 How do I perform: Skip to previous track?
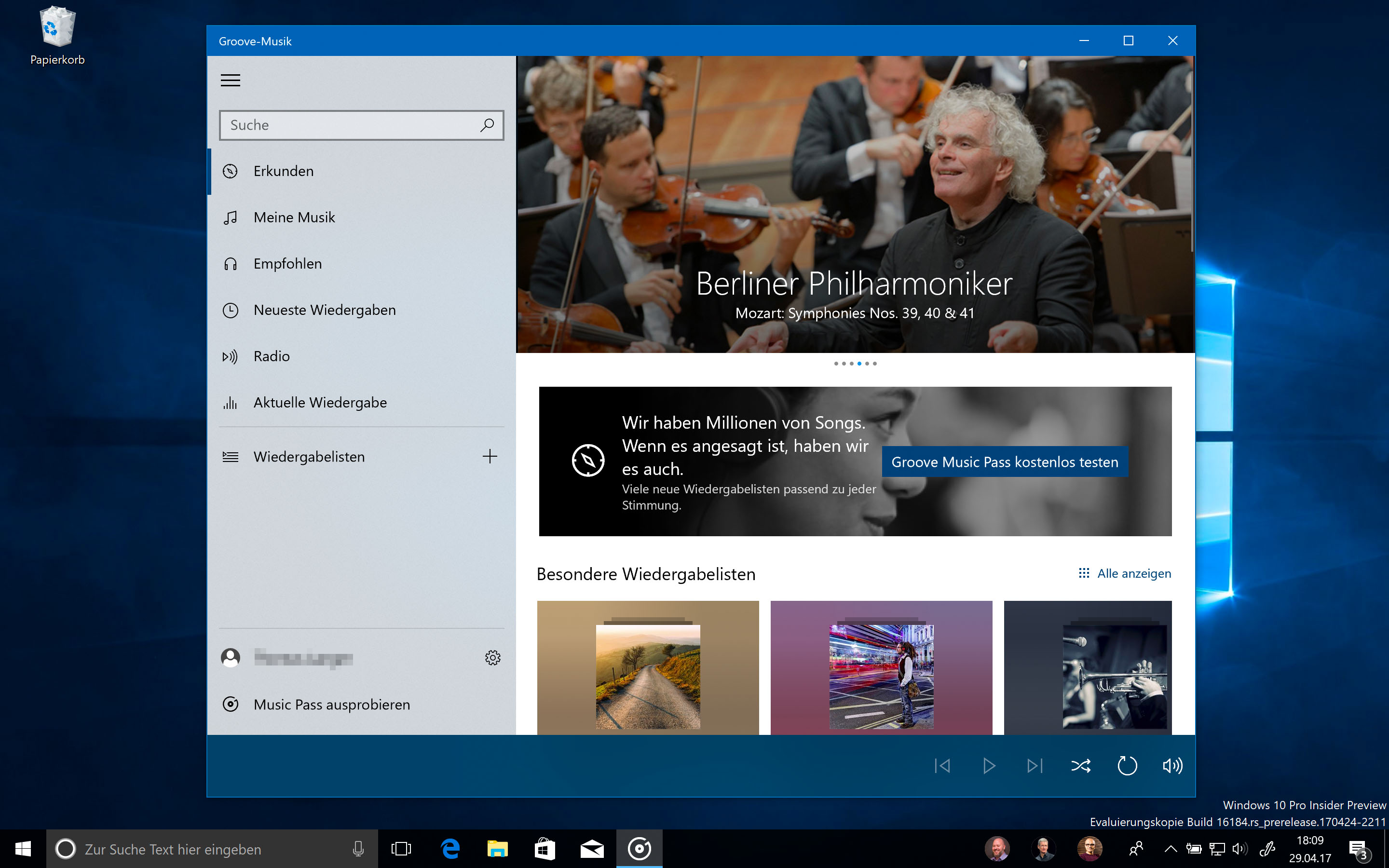point(942,766)
